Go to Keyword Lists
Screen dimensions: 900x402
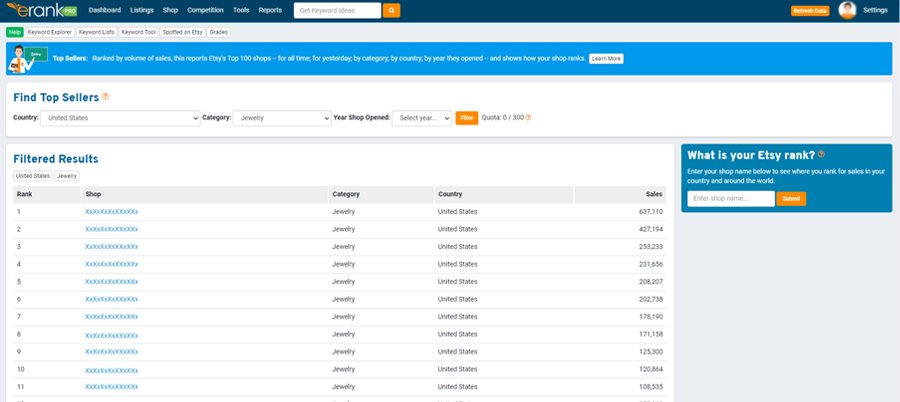click(x=96, y=32)
